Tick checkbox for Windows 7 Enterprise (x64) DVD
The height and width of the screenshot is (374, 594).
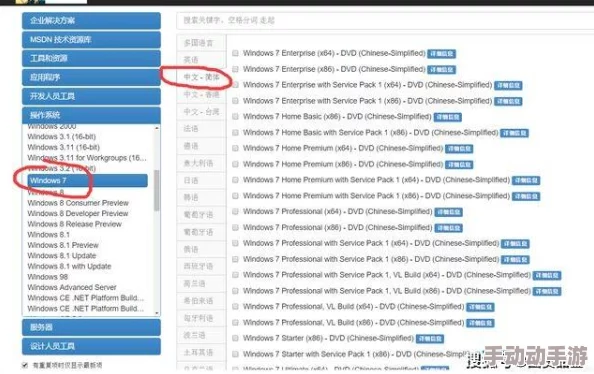pos(235,53)
